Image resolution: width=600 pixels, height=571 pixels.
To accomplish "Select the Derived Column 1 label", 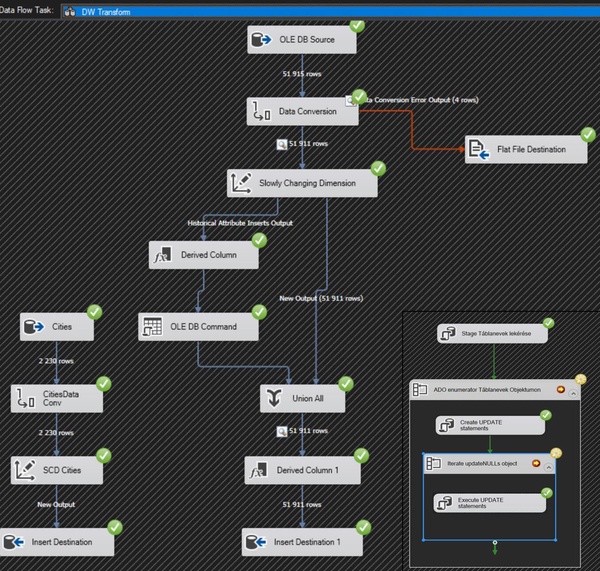I will (x=308, y=470).
